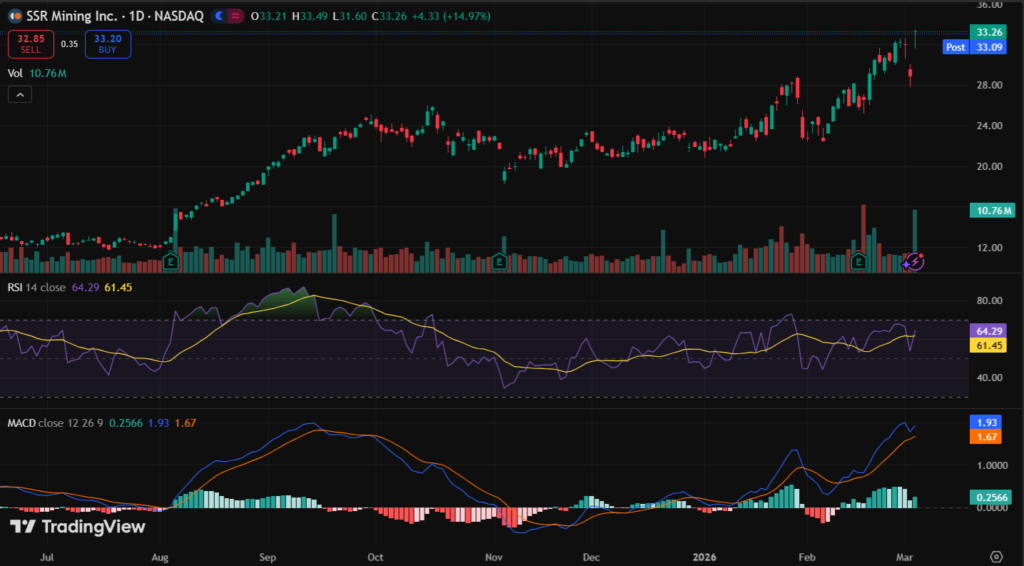Screen dimensions: 1024x566
Task: Open chart settings gear in the corner
Action: pos(996,556)
